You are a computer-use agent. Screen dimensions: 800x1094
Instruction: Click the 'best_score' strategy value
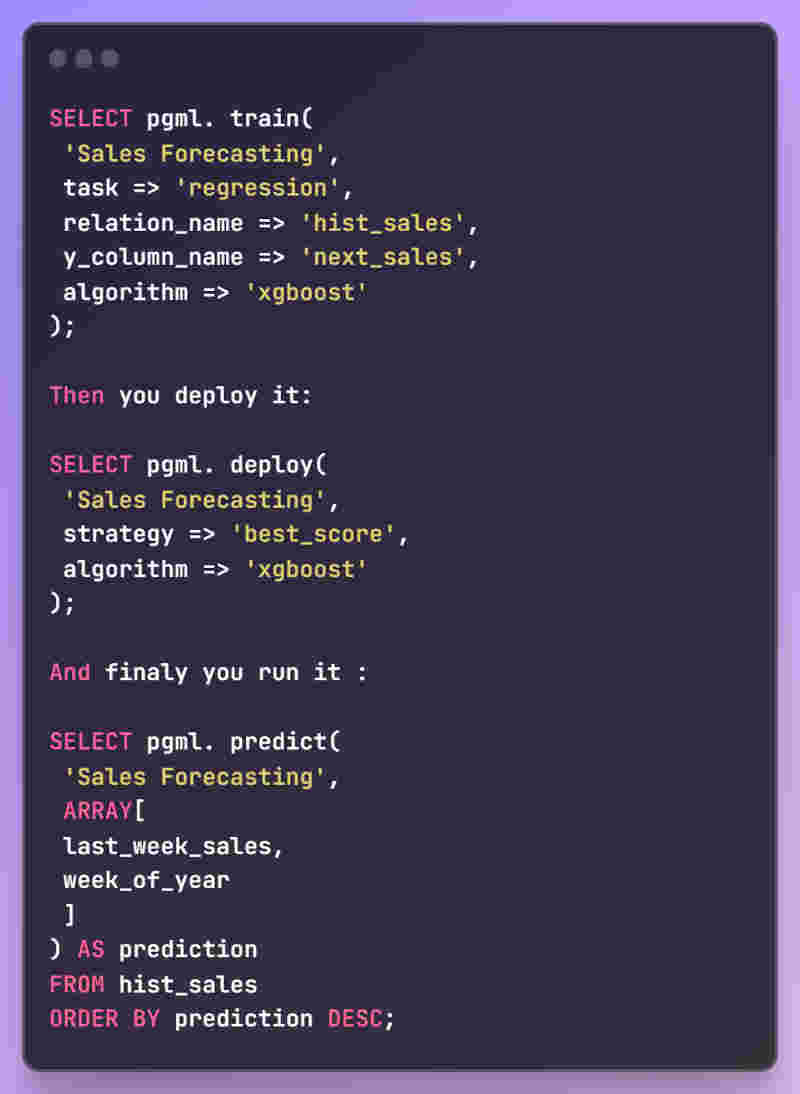[x=313, y=534]
